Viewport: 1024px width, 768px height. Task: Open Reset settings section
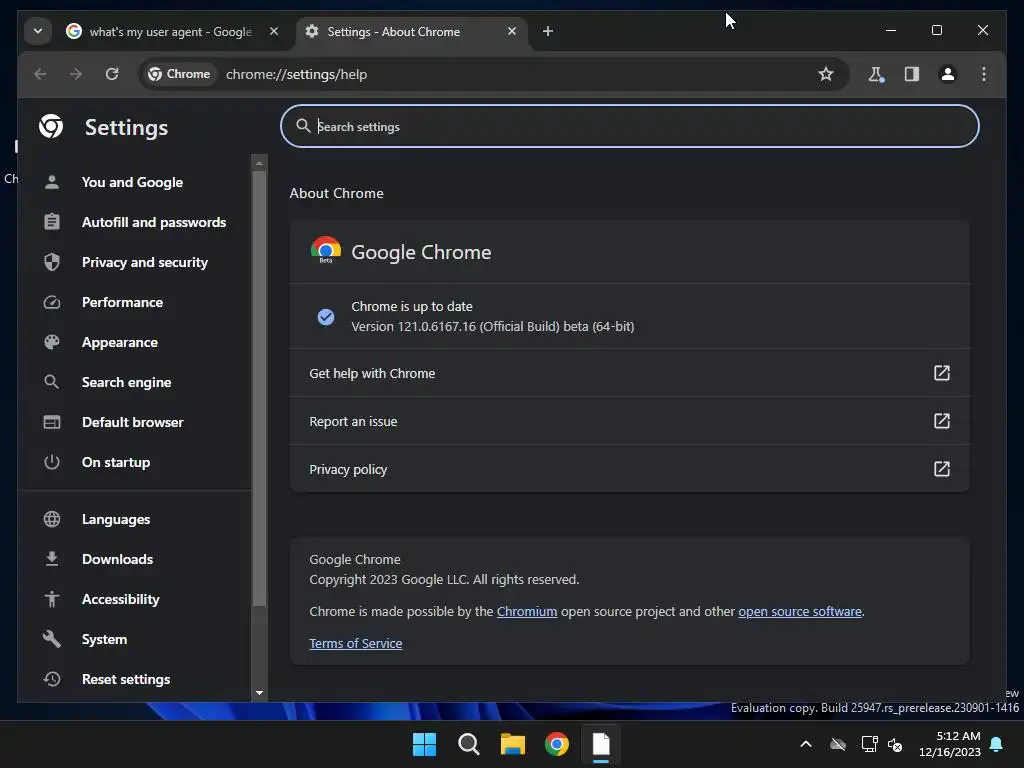(x=126, y=679)
